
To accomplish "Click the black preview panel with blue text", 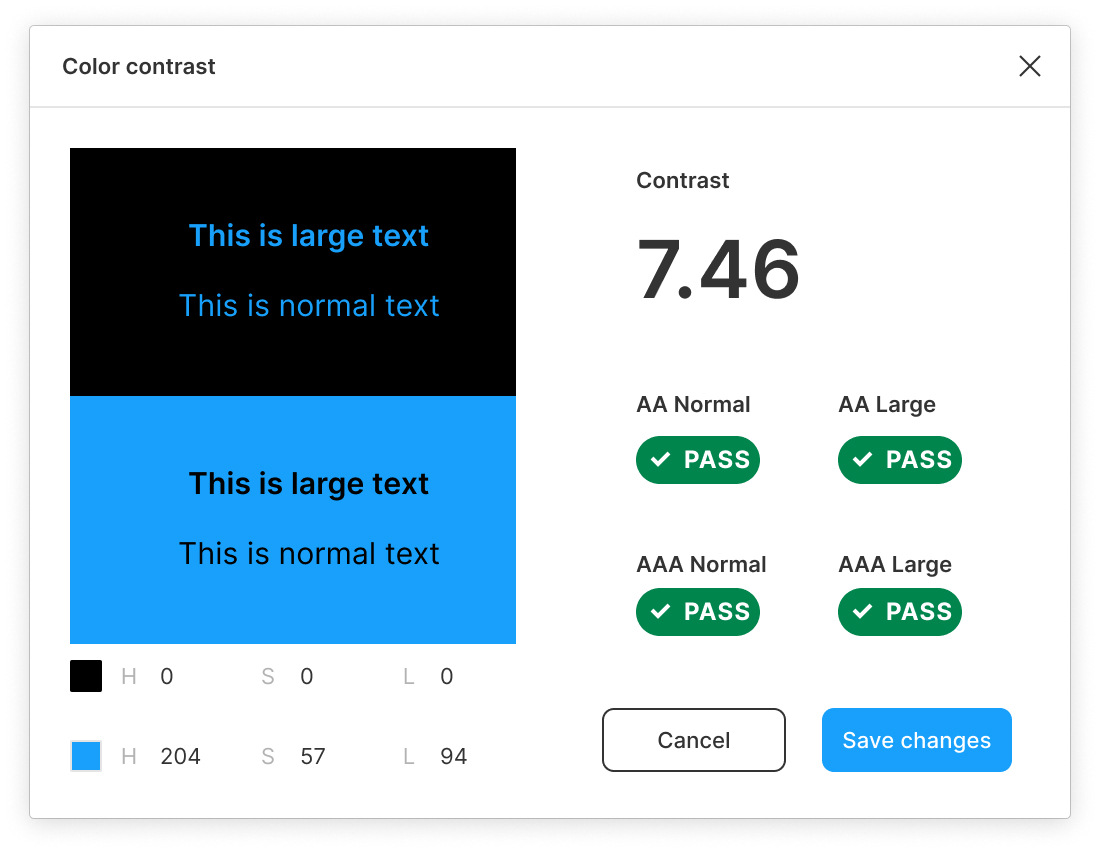I will point(293,272).
